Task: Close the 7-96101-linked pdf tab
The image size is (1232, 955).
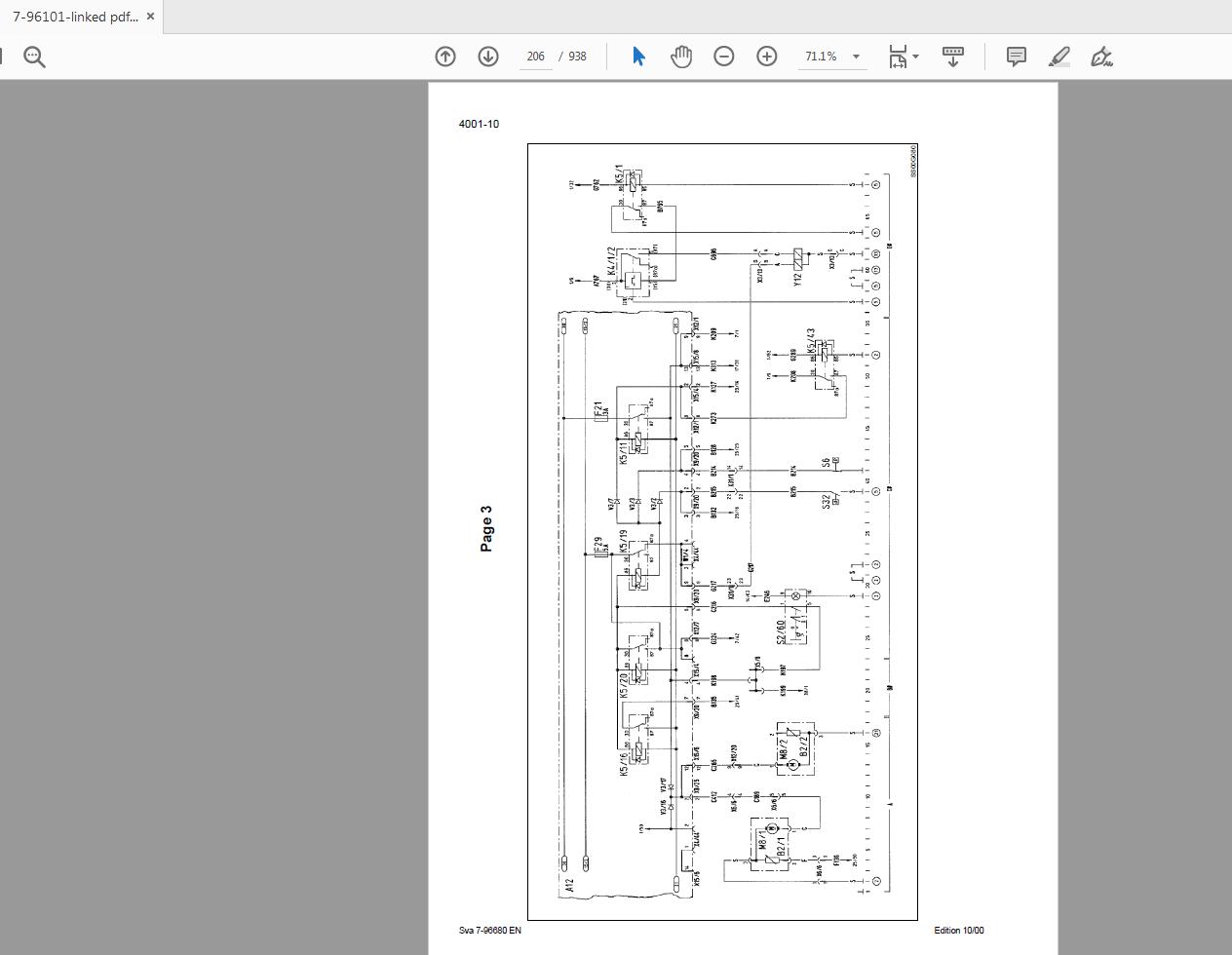Action: click(x=150, y=16)
